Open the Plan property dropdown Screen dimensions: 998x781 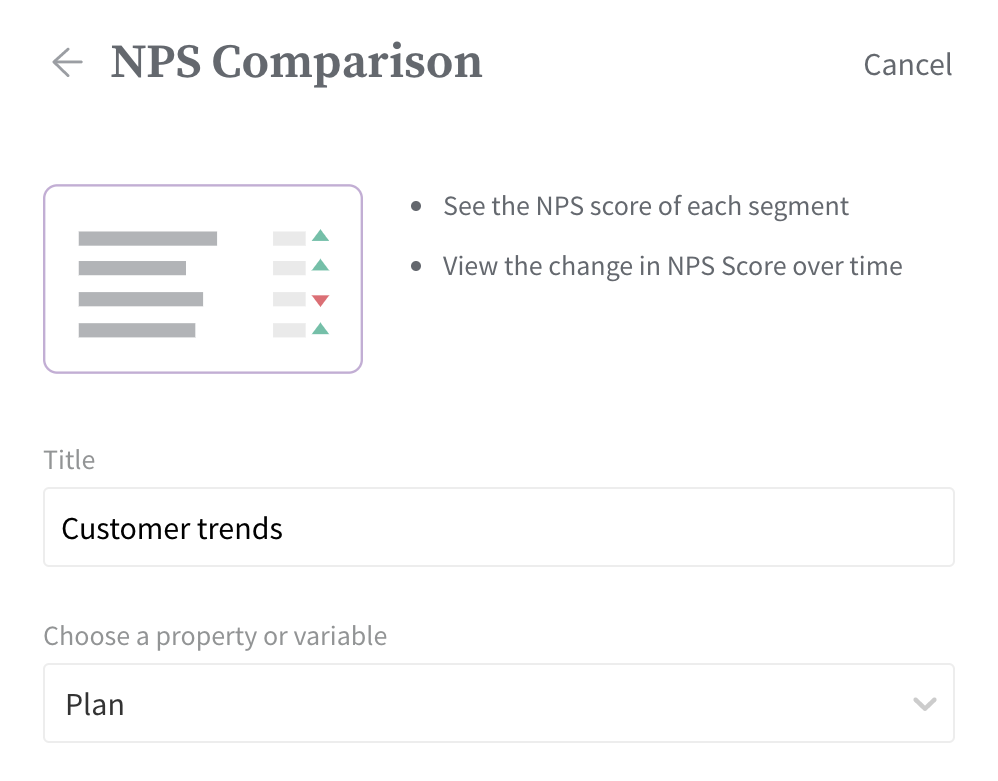[498, 704]
